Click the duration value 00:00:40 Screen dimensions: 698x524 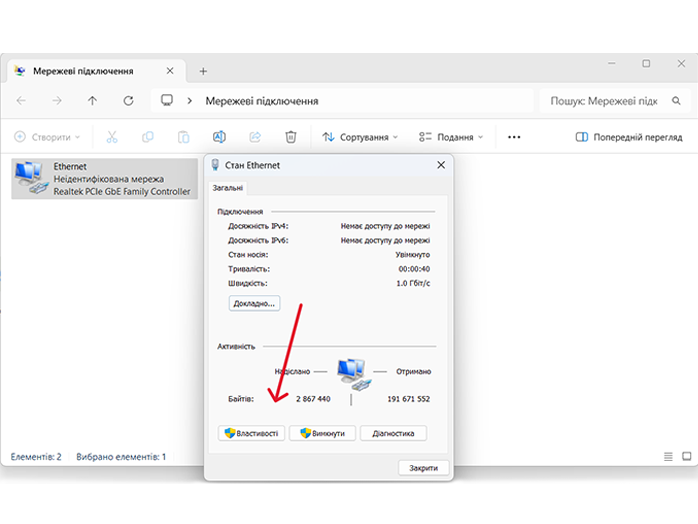coord(414,269)
